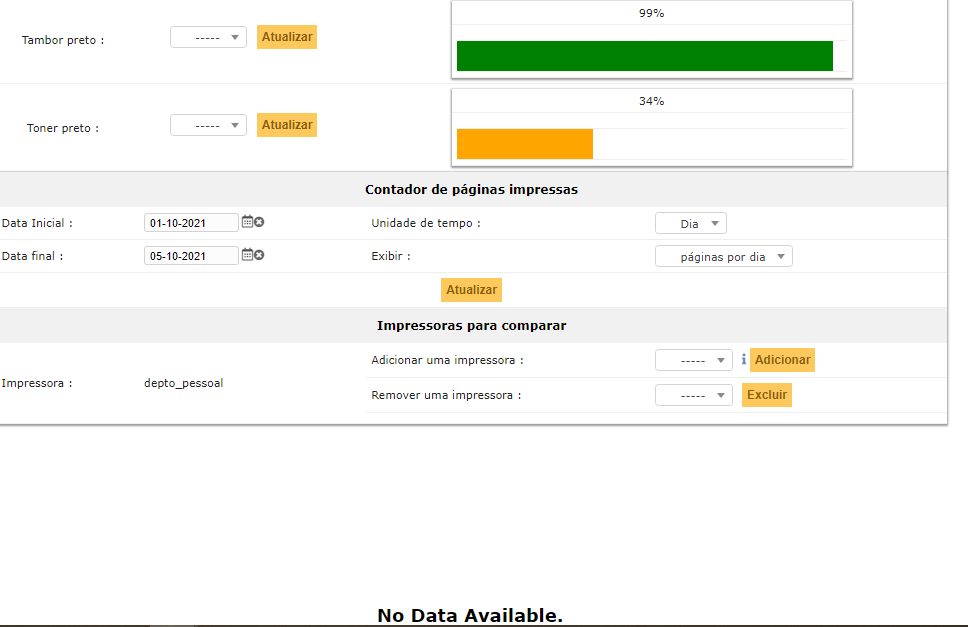Viewport: 968px width, 627px height.
Task: Open calendar picker for Data final
Action: 247,254
